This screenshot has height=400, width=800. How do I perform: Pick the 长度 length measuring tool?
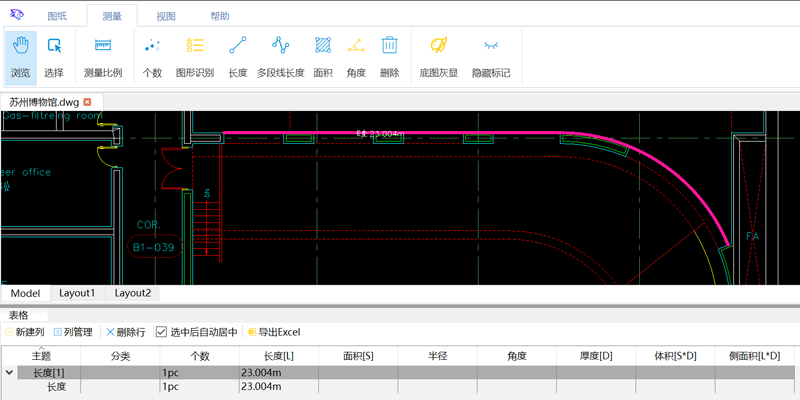(x=237, y=56)
